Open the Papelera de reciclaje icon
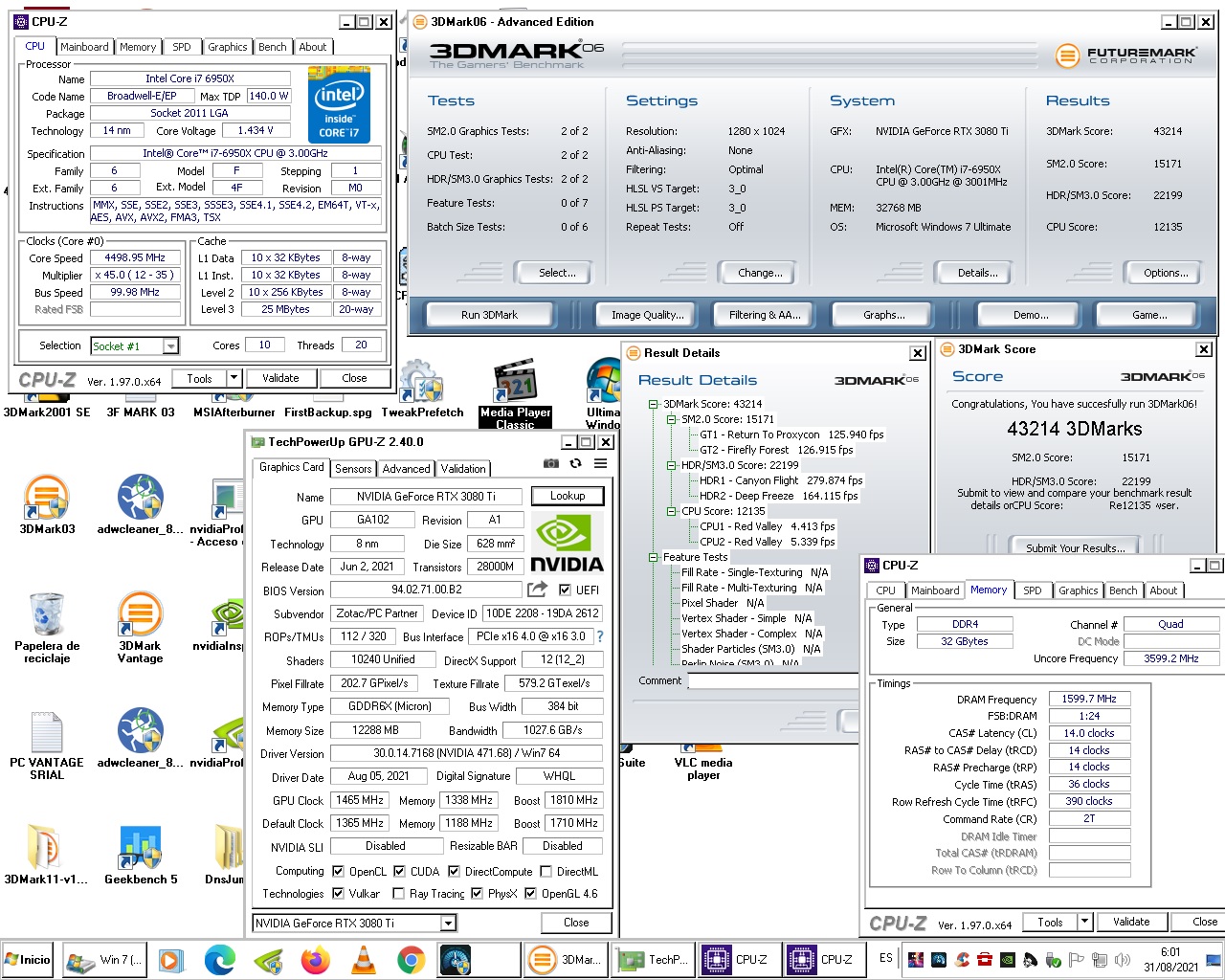Viewport: 1225px width, 980px height. pos(47,628)
